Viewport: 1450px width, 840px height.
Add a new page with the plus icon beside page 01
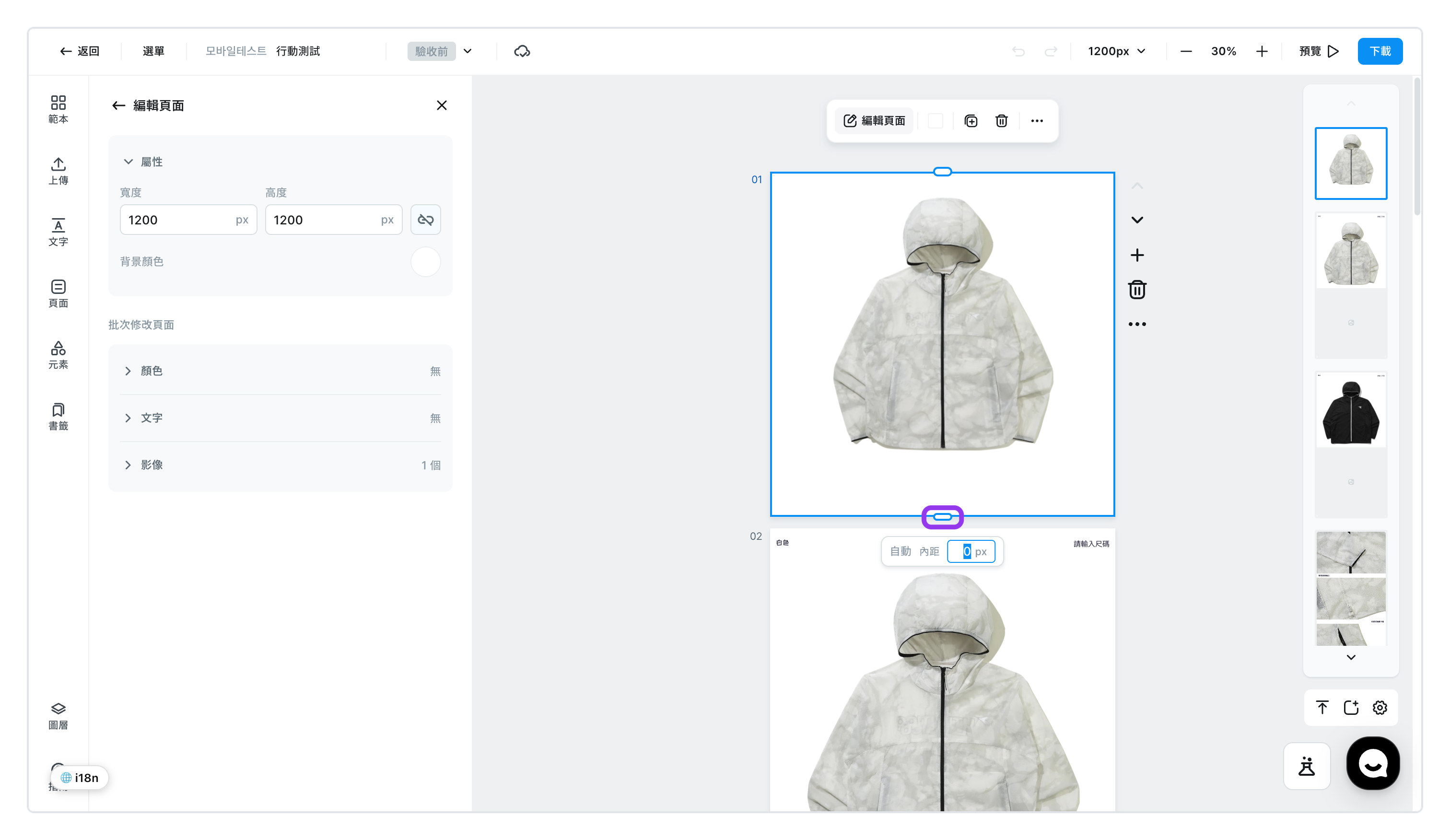click(x=1137, y=255)
